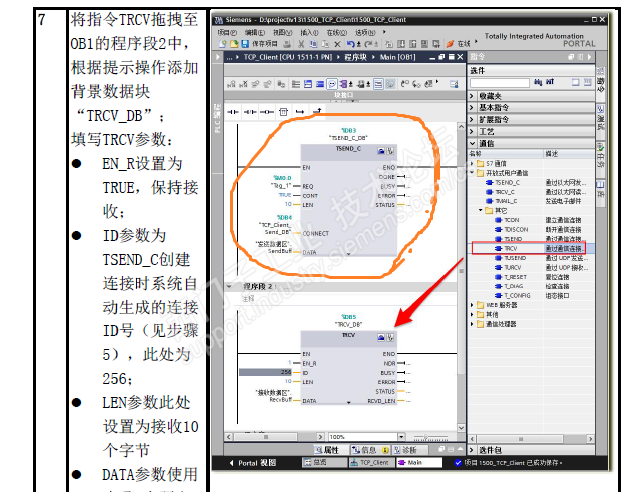Insert normally open contact from LAD toolbar

pyautogui.click(x=233, y=112)
